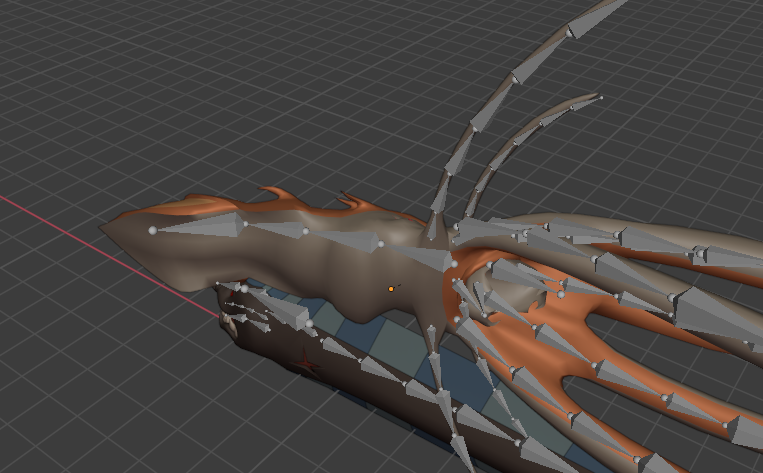Viewport: 763px width, 473px height.
Task: Select the tip bone of the shorter antenna
Action: pyautogui.click(x=584, y=102)
